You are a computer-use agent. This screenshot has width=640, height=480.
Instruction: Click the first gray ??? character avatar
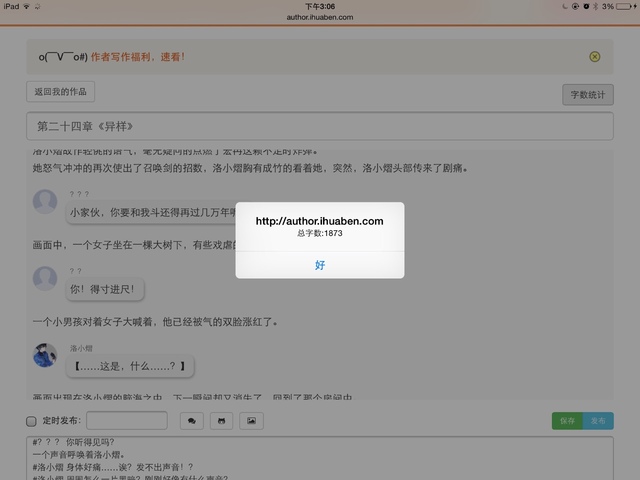click(45, 202)
